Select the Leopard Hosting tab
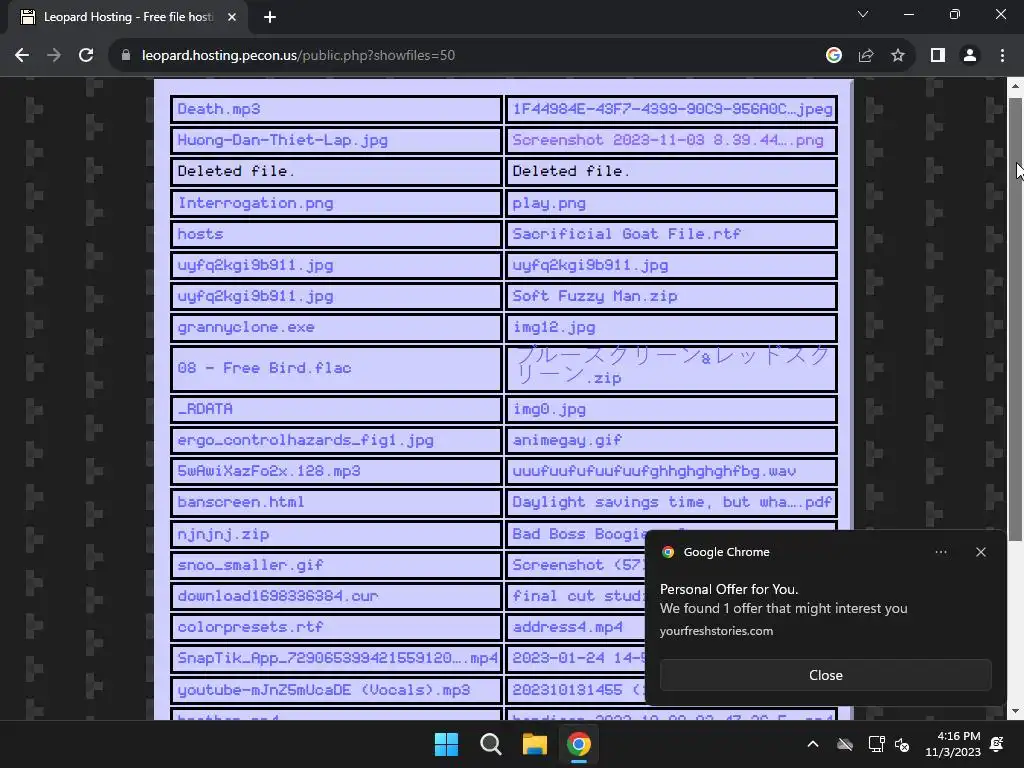This screenshot has width=1024, height=768. tap(128, 17)
